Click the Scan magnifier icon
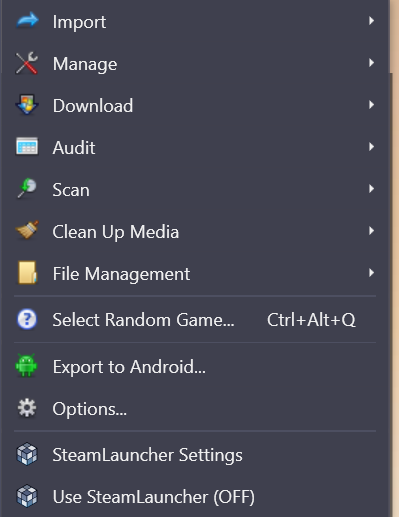 (x=27, y=189)
